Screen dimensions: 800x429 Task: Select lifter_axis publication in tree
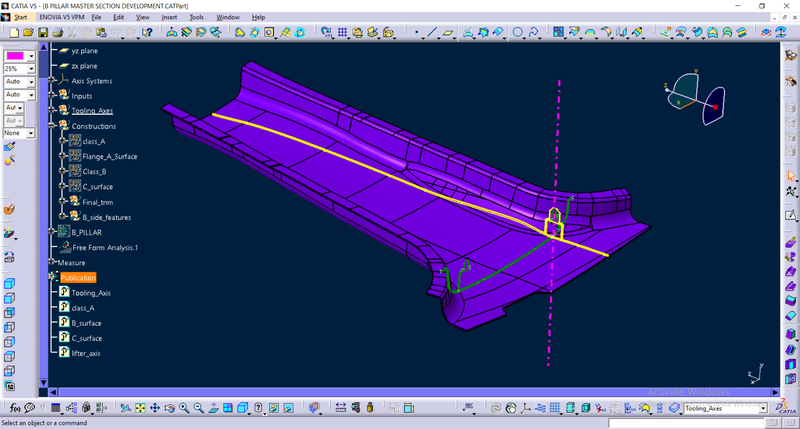tap(85, 353)
